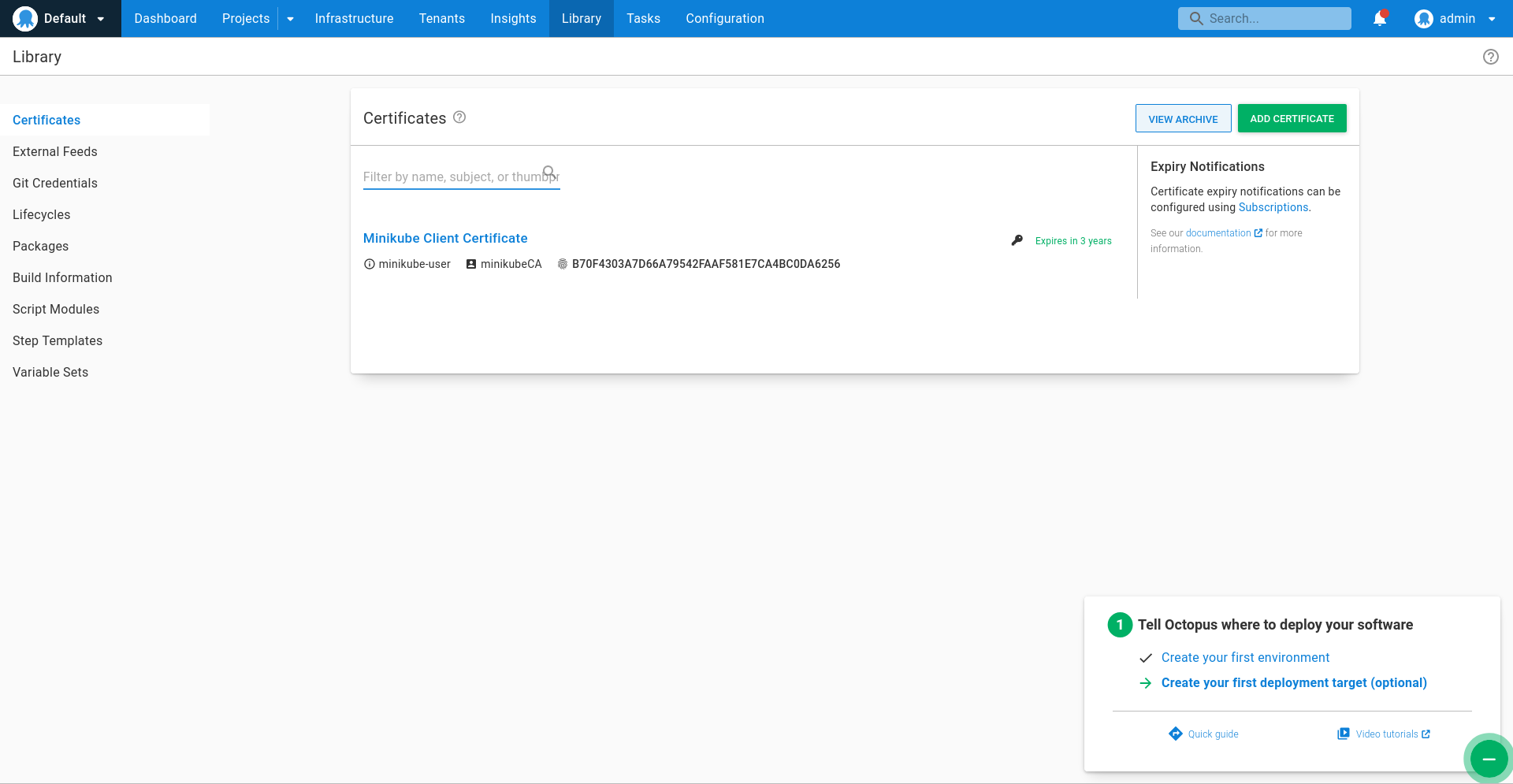Focus the certificate filter field

coord(461,176)
